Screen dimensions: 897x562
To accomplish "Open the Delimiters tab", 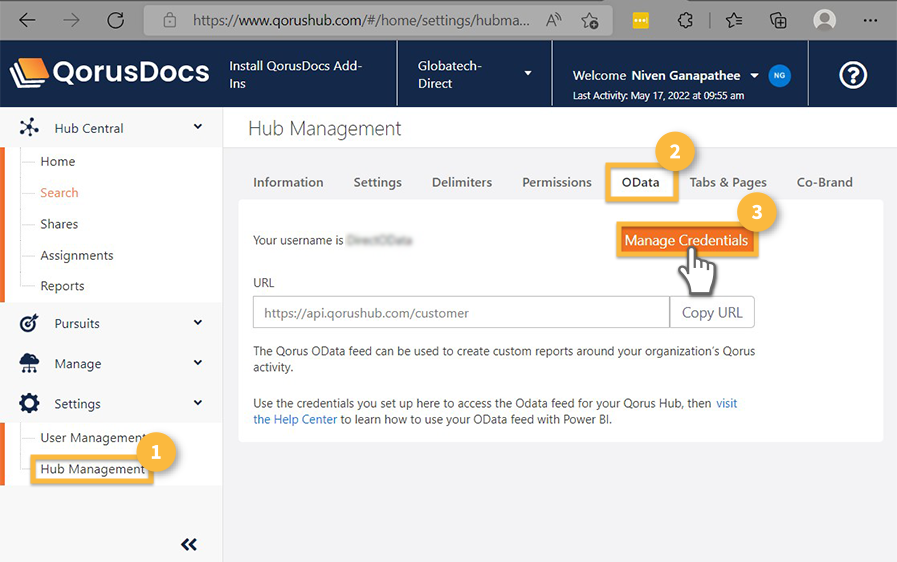I will point(462,182).
